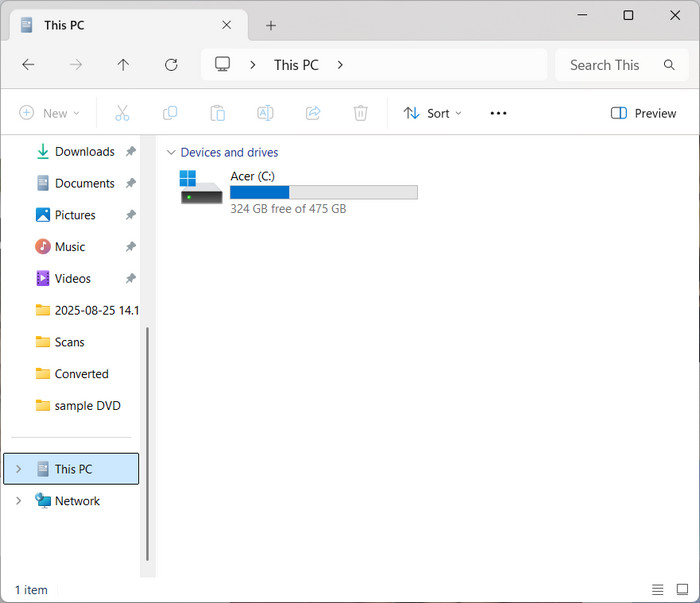Go forward with the right arrow button
The height and width of the screenshot is (603, 700).
point(76,65)
